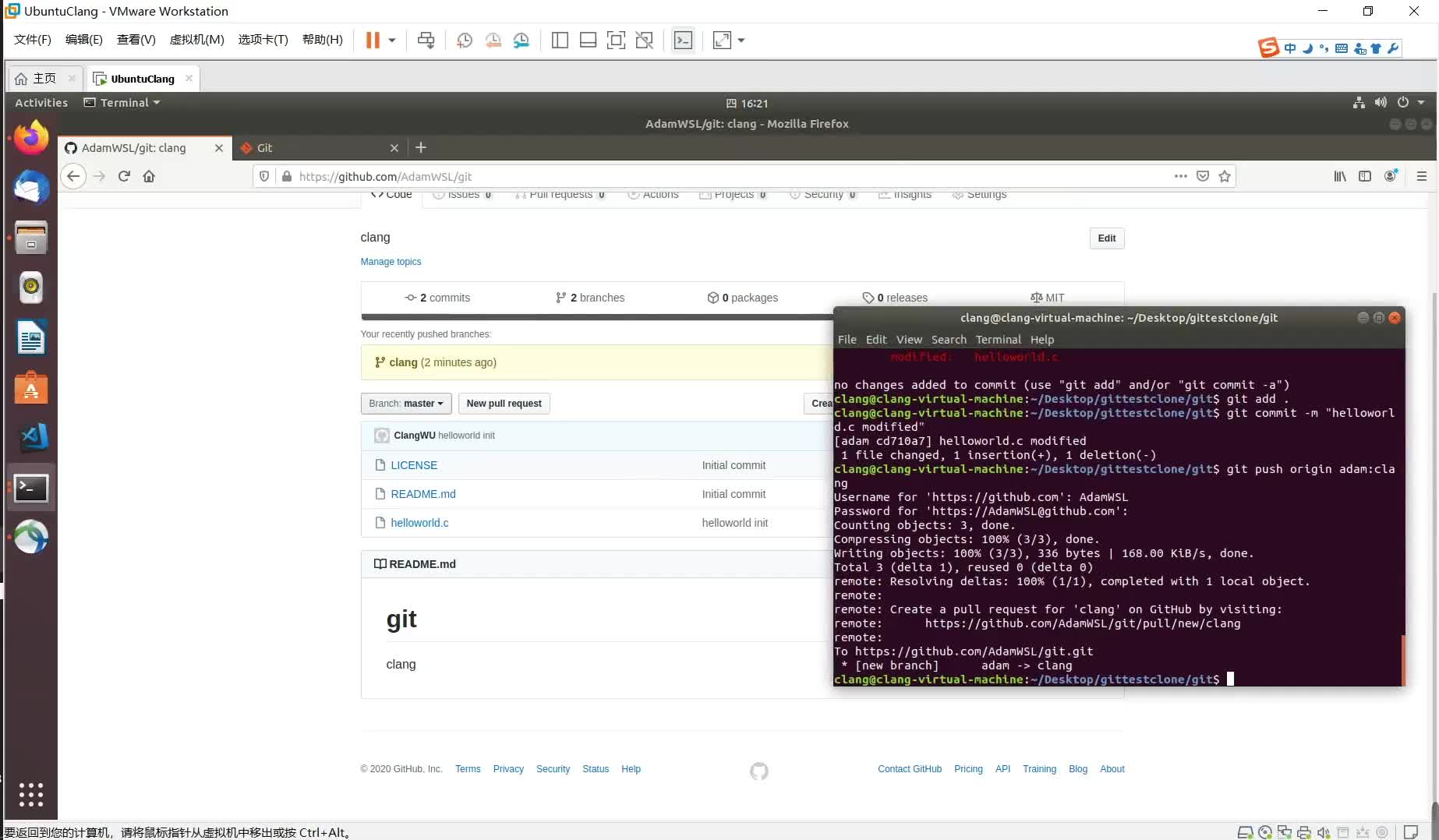This screenshot has width=1439, height=840.
Task: Click the Edit description button
Action: 1107,238
